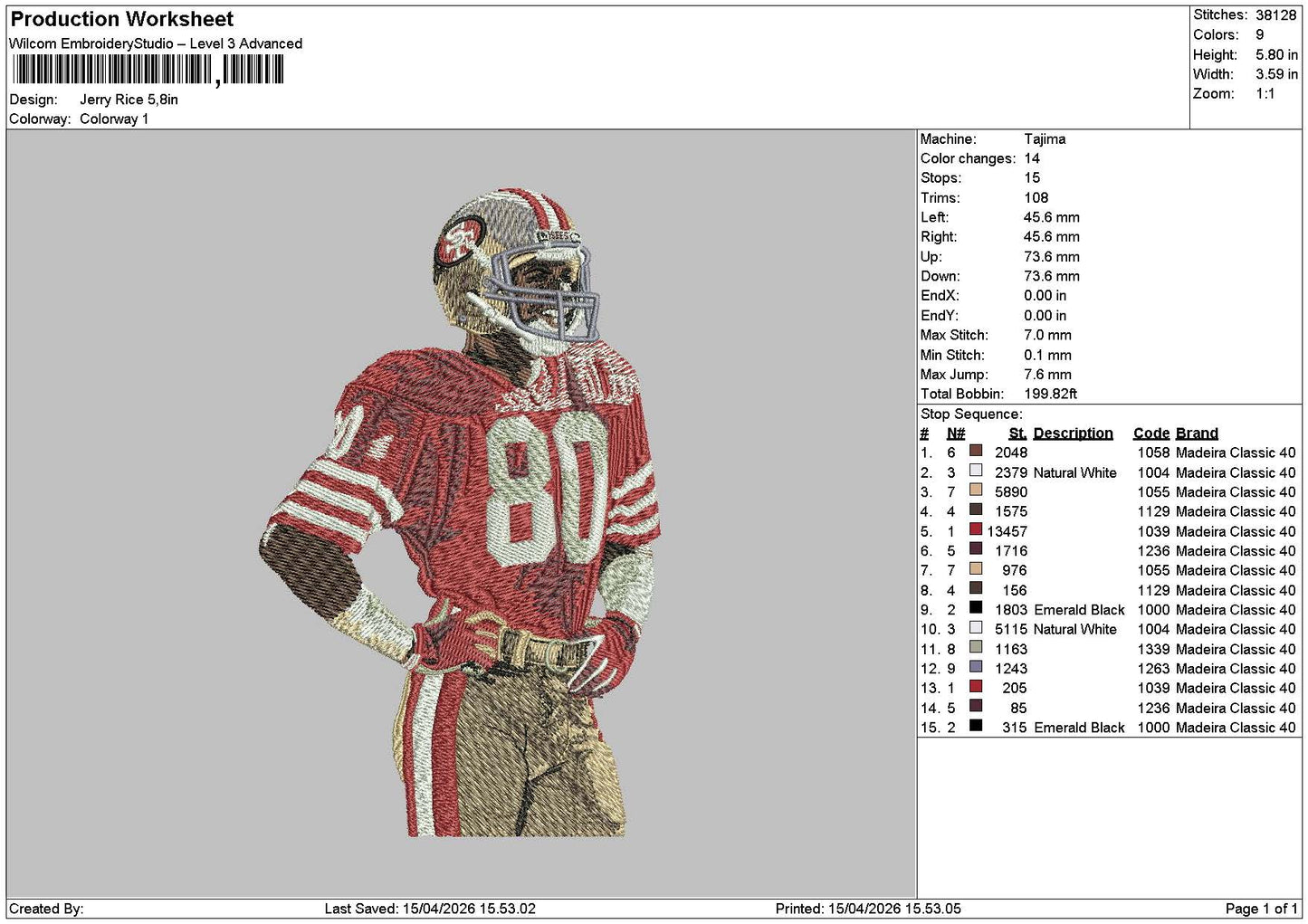Click stitch count 205 in stop row 13
1308x924 pixels.
point(1015,688)
